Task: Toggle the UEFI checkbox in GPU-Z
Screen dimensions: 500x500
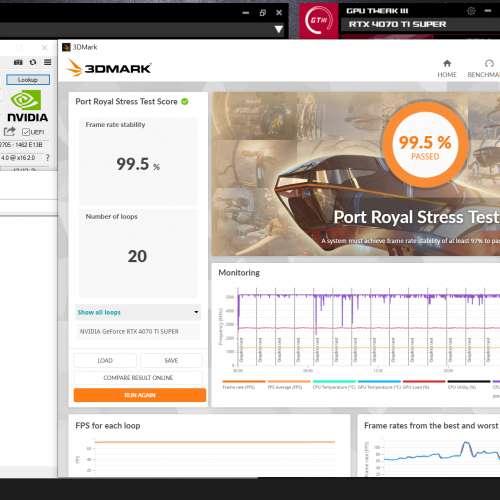Action: [26, 132]
